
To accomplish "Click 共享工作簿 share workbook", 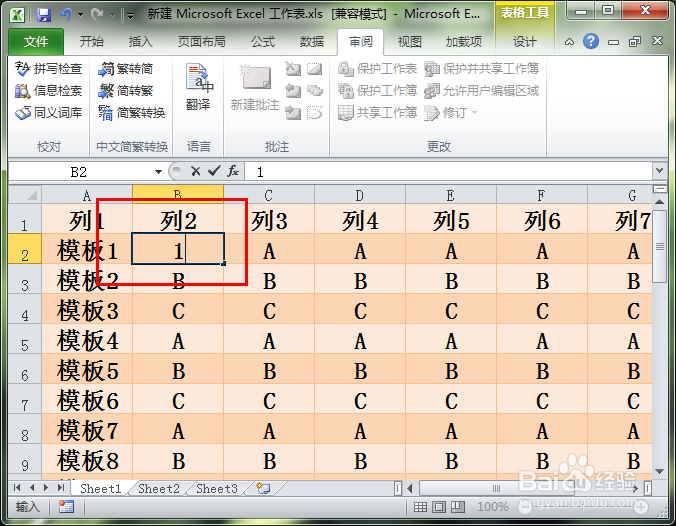I will (x=378, y=113).
